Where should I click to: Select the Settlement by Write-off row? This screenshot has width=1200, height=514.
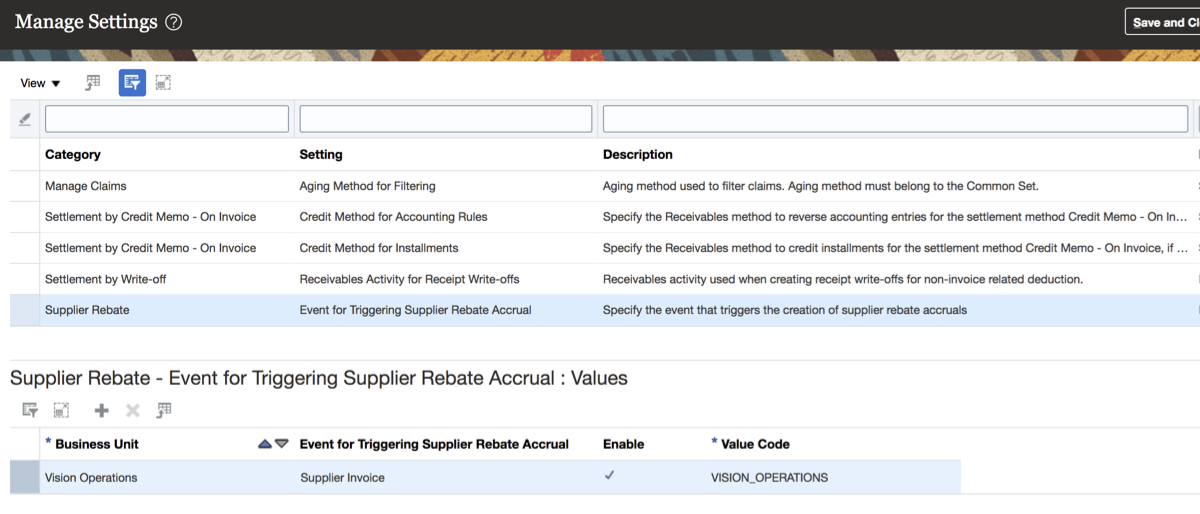point(105,279)
